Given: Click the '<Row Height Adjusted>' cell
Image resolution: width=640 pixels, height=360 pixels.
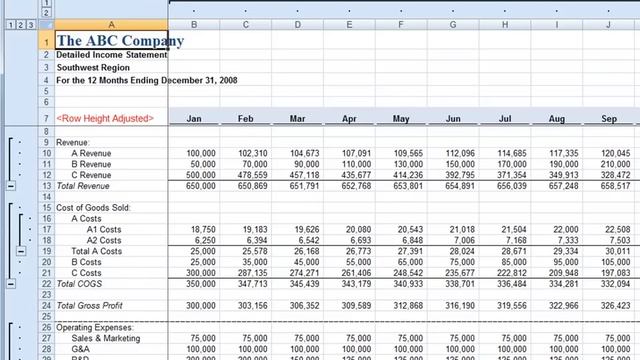Looking at the screenshot, I should point(111,118).
